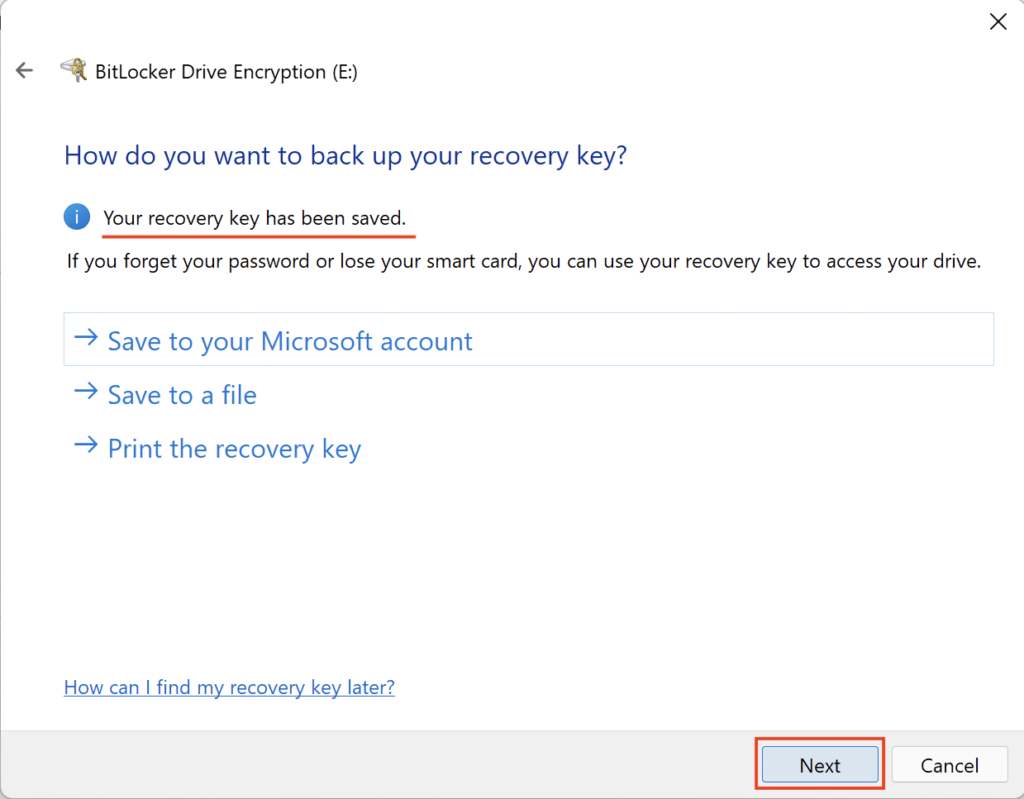The height and width of the screenshot is (799, 1024).
Task: Select the Save to your Microsoft account option
Action: pos(290,341)
